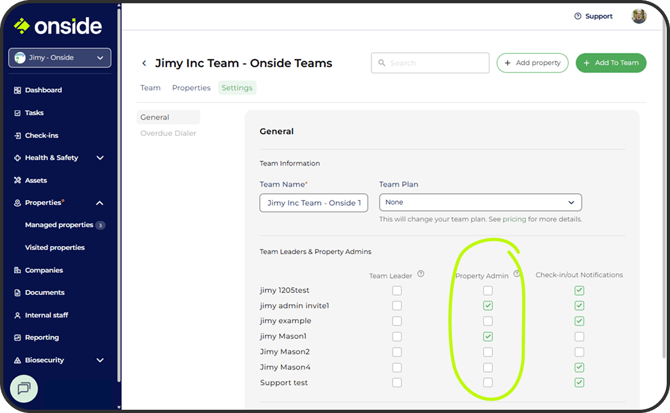This screenshot has width=670, height=413.
Task: Enable Team Leader for jimy 1205test
Action: tap(397, 290)
